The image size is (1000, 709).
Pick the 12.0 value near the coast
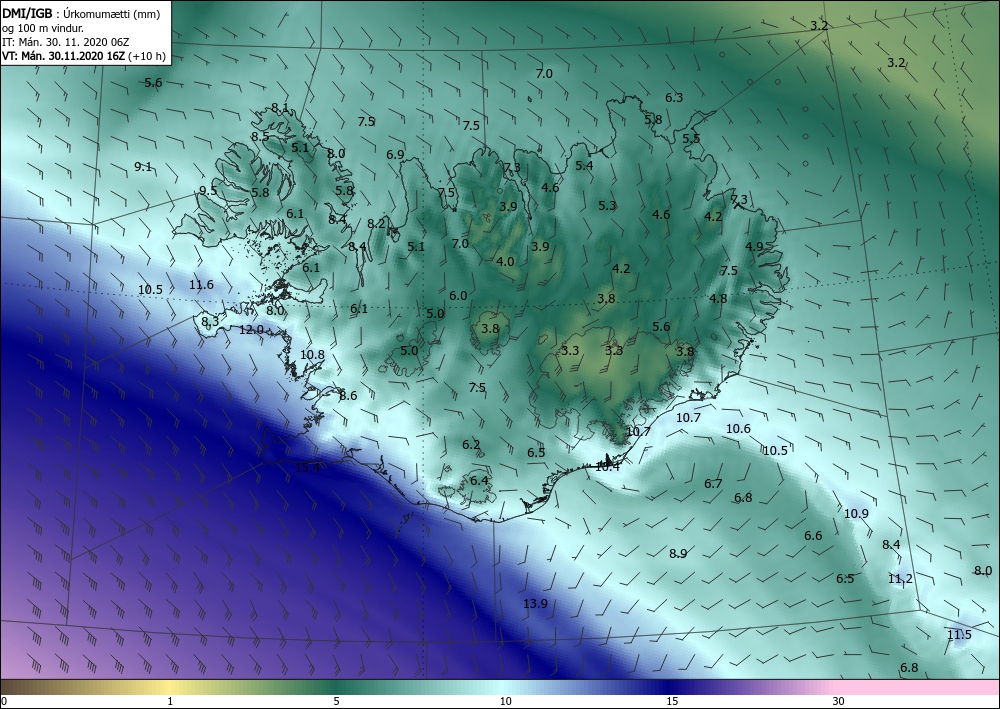point(251,330)
